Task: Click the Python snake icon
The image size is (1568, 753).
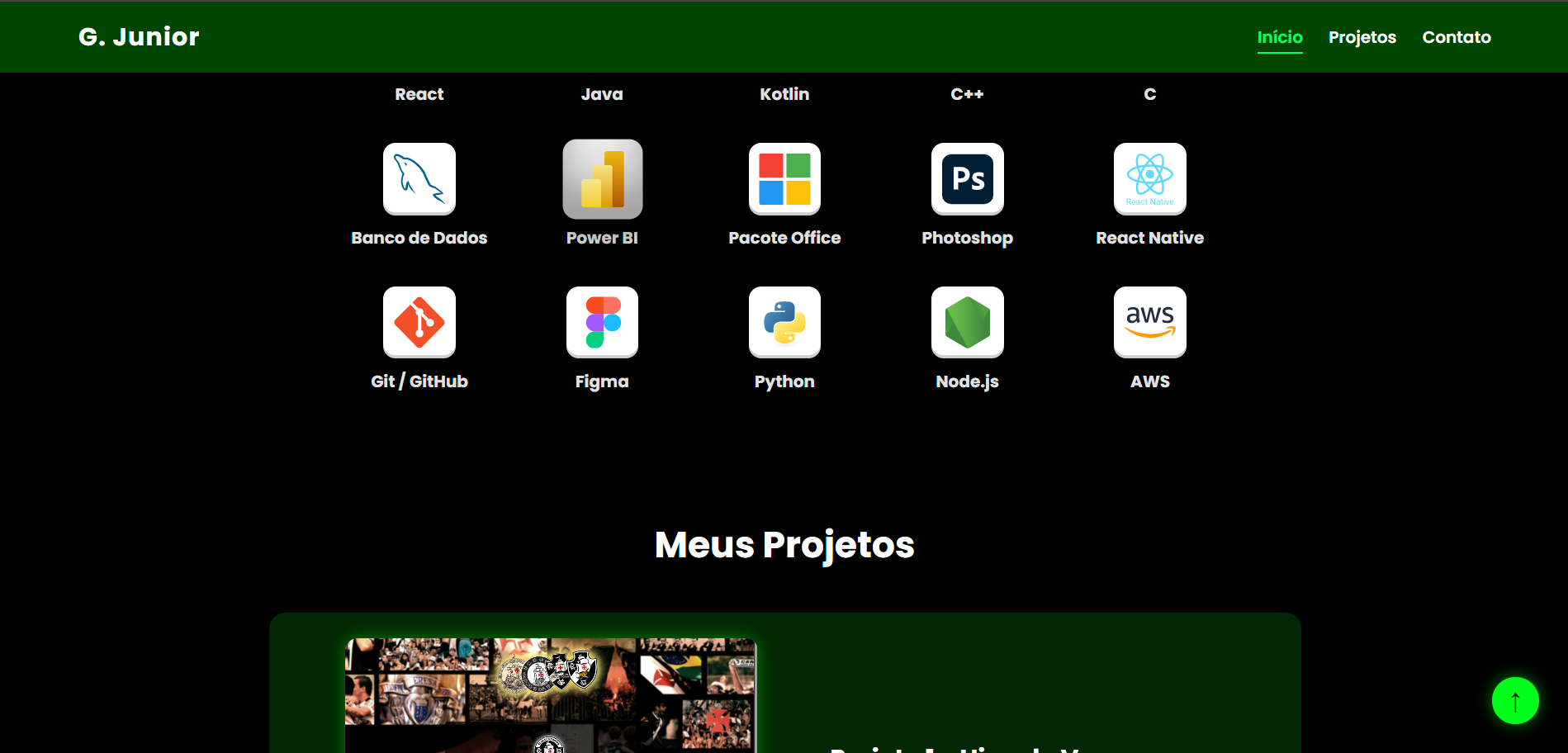Action: 784,322
